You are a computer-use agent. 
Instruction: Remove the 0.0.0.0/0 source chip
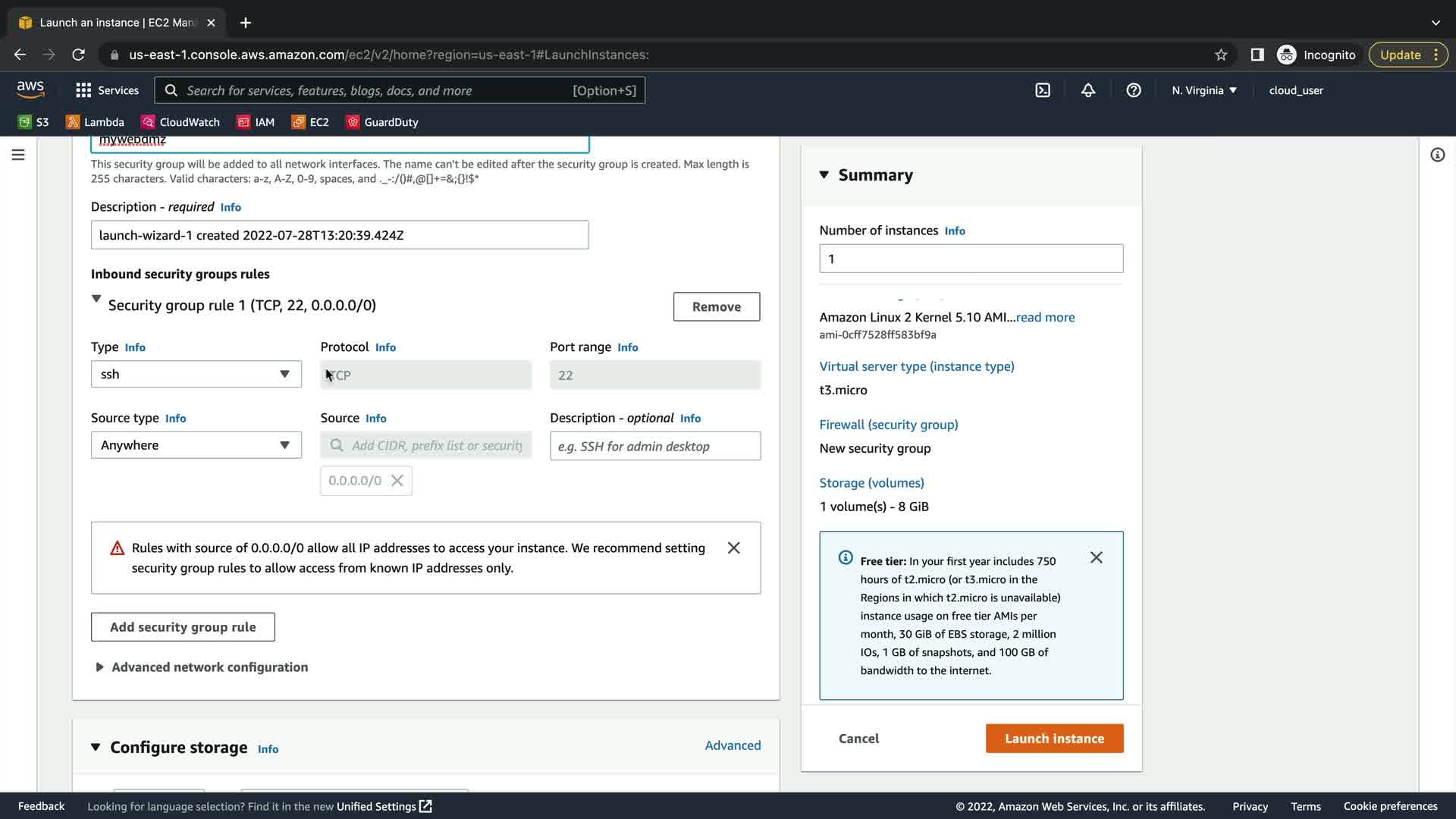click(397, 481)
